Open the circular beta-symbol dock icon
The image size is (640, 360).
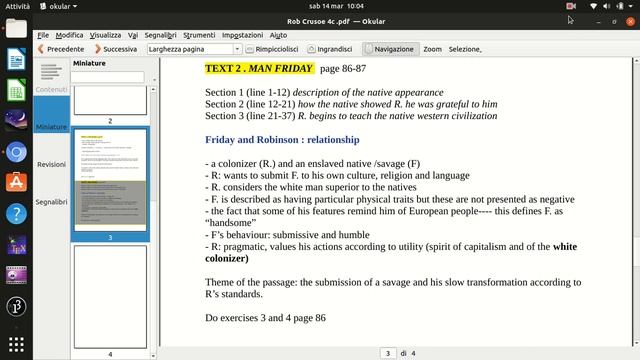click(16, 306)
